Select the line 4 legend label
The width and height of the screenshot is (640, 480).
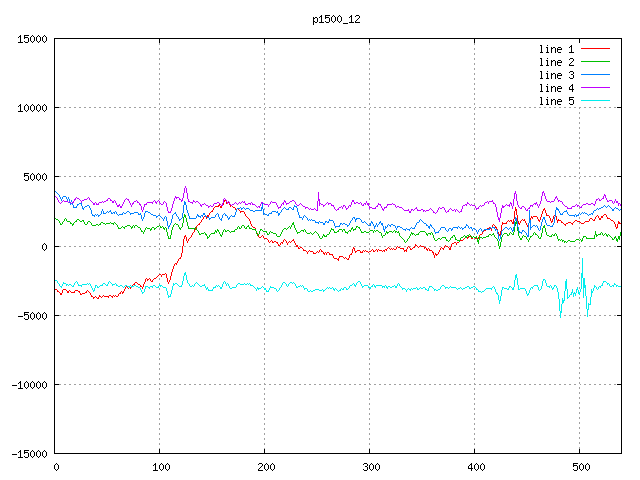pos(556,88)
